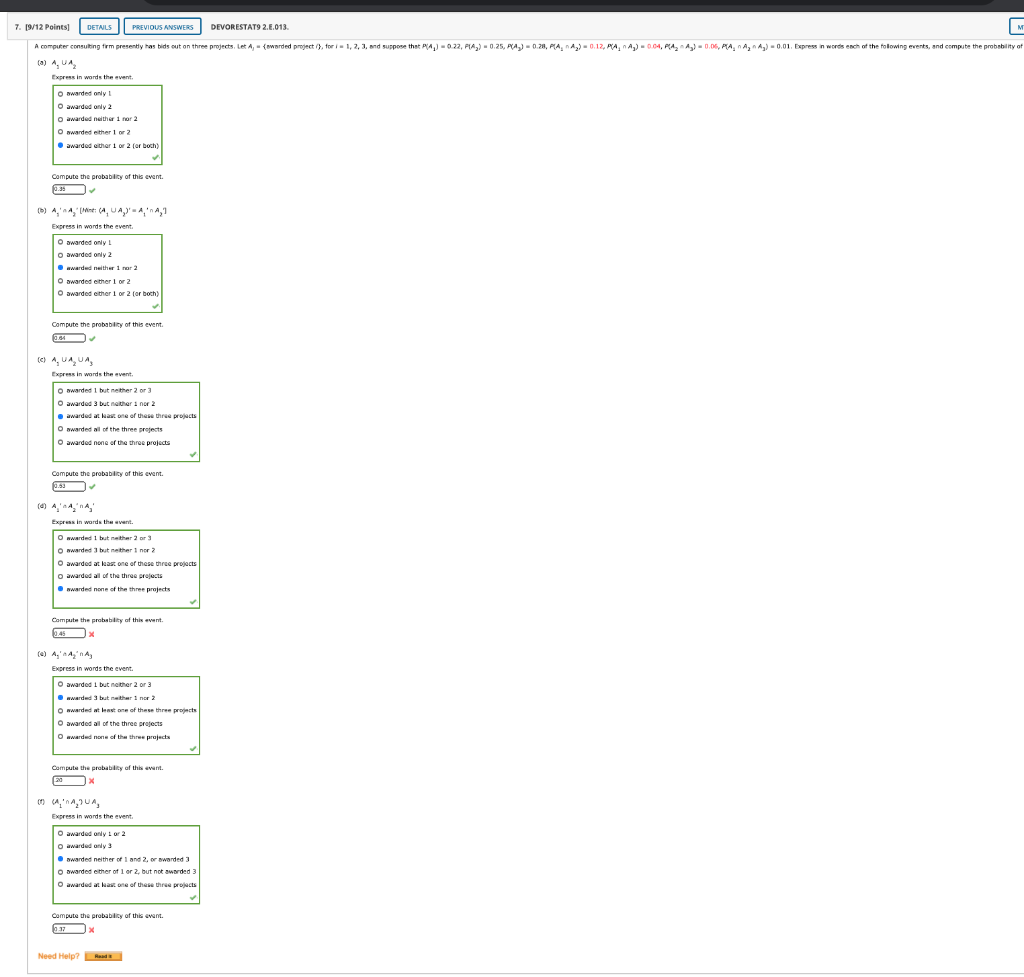Open the PREVIOUS ANSWERS button
The width and height of the screenshot is (1024, 977).
pyautogui.click(x=163, y=27)
